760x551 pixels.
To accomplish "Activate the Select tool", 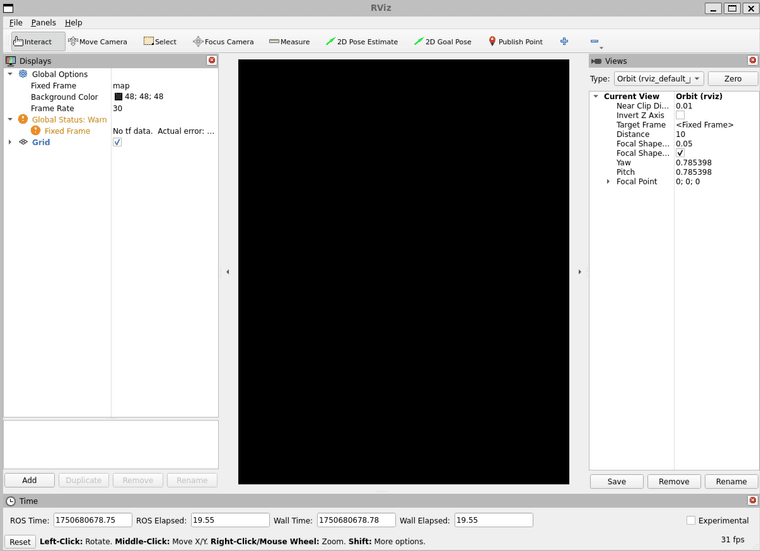I will coord(160,42).
